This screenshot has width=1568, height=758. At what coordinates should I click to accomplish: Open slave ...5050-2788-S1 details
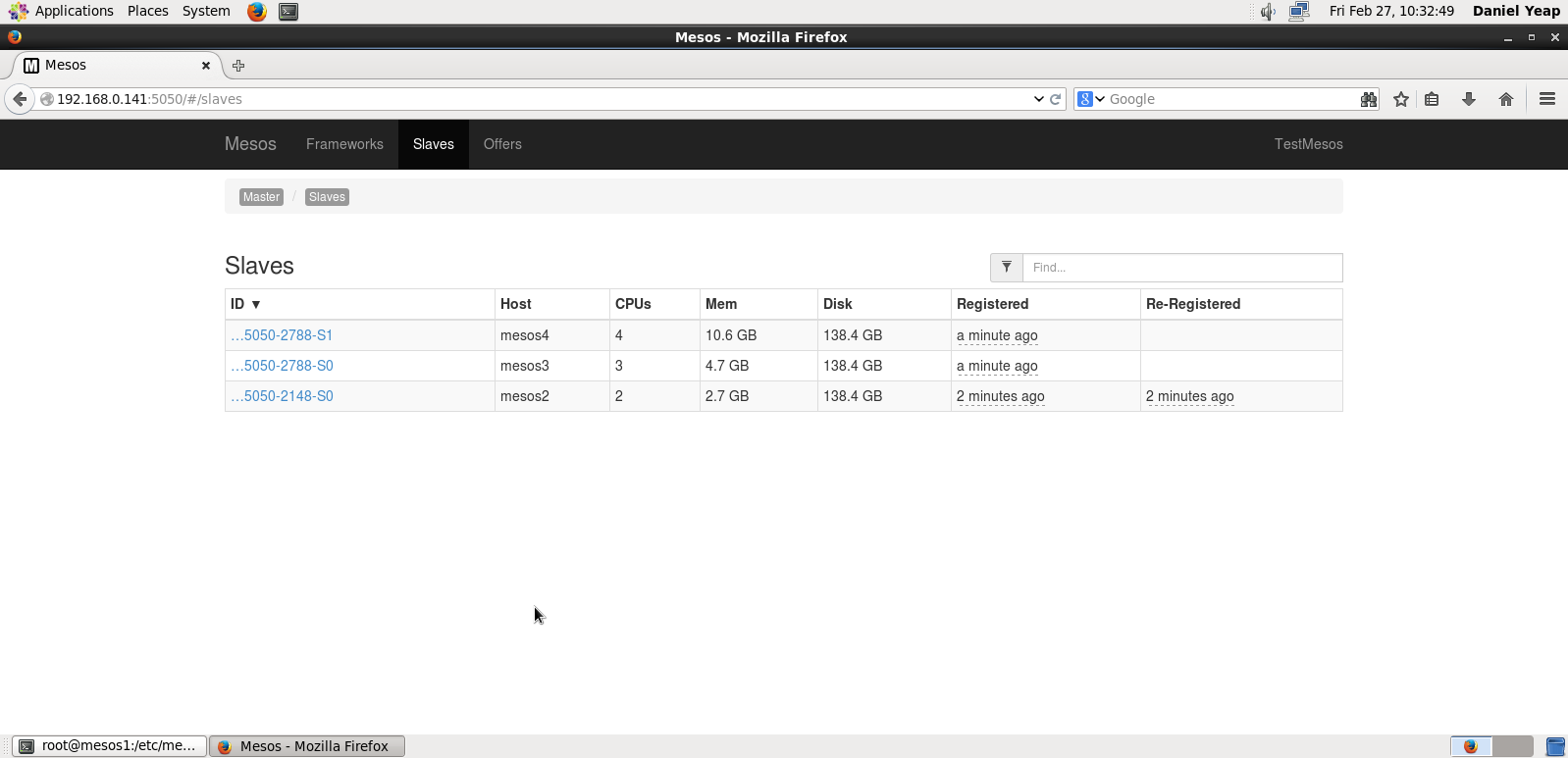point(282,335)
